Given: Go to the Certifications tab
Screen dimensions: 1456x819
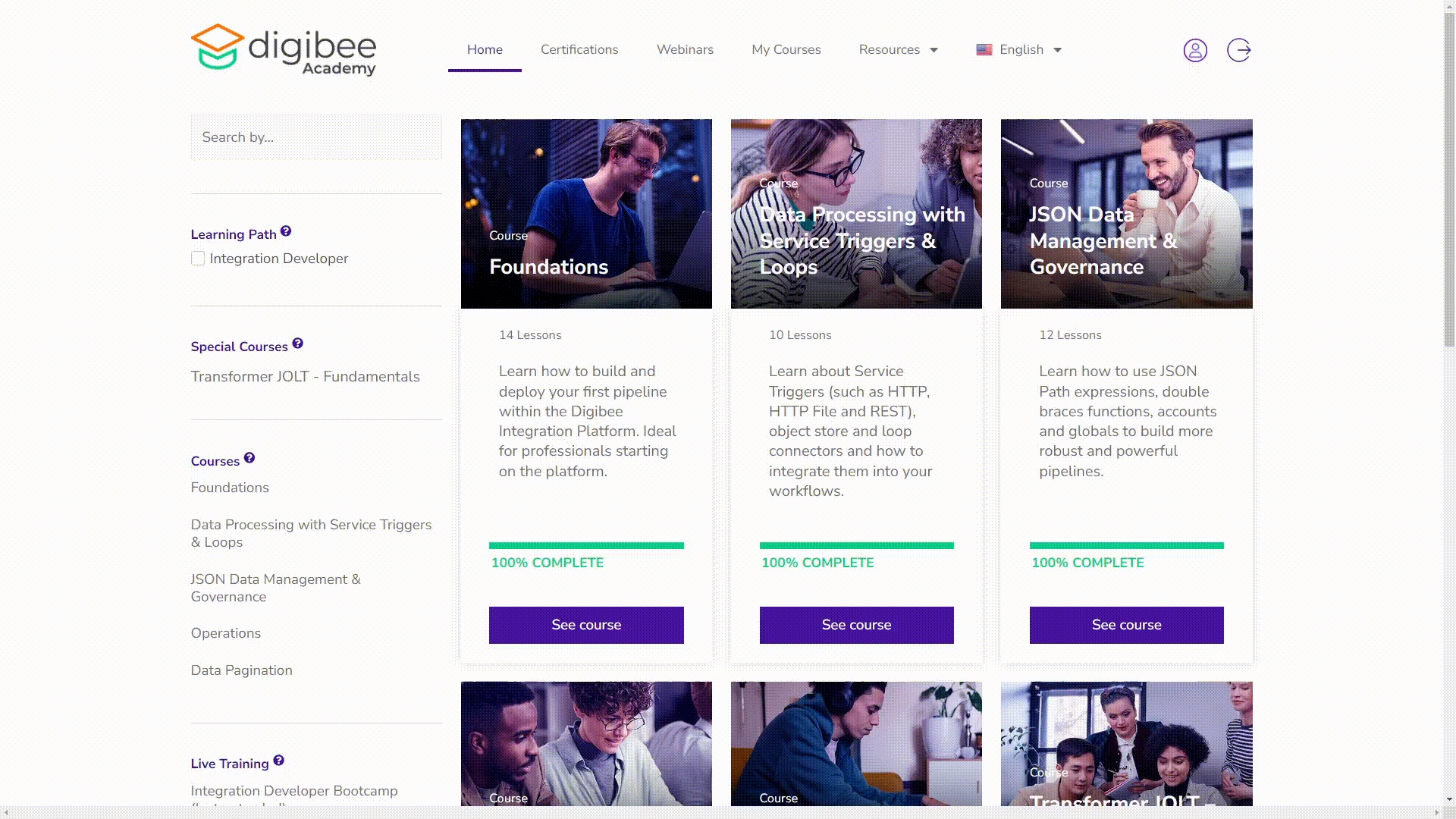Looking at the screenshot, I should [579, 50].
